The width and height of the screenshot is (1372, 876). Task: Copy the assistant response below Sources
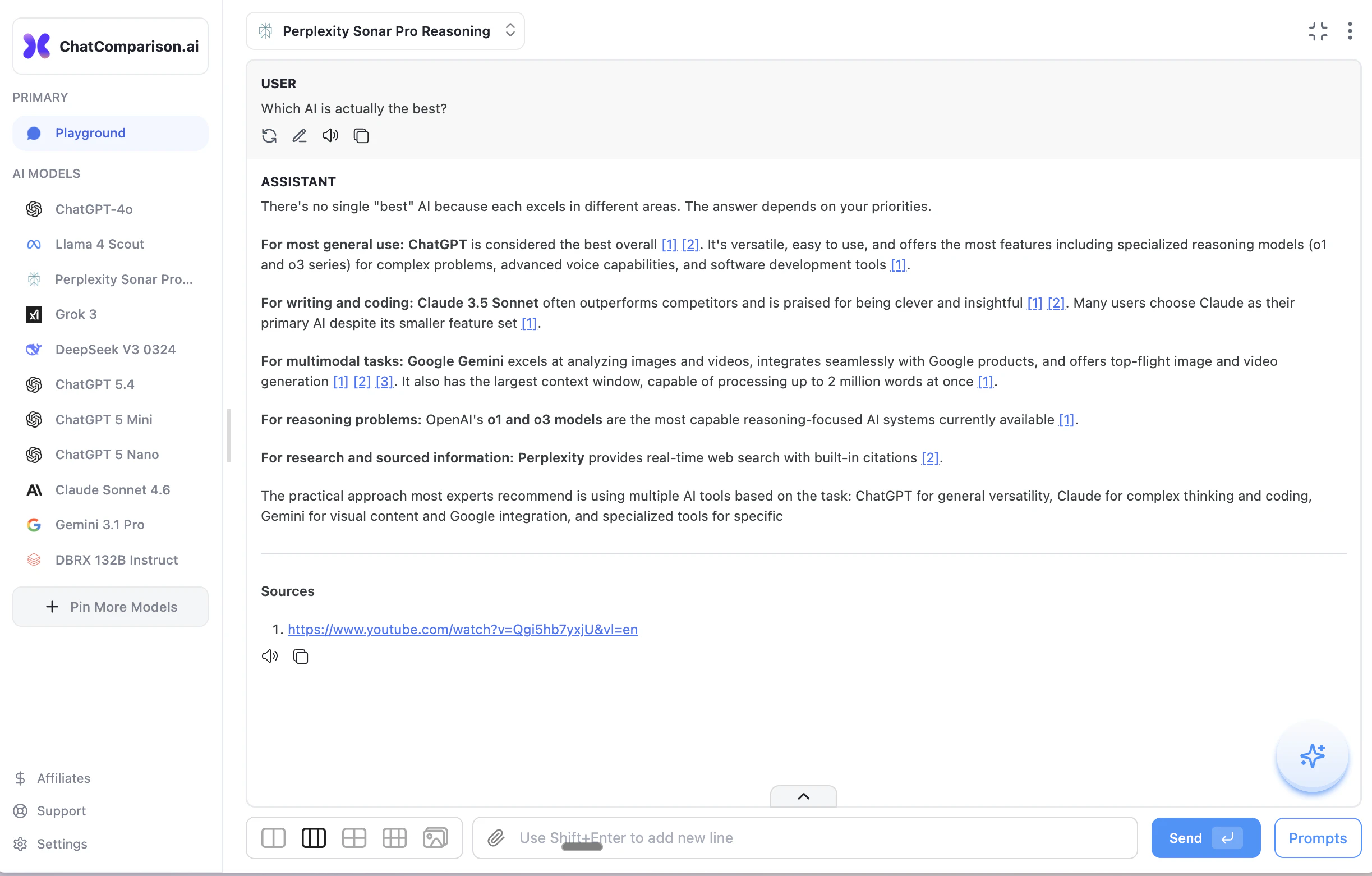(300, 657)
